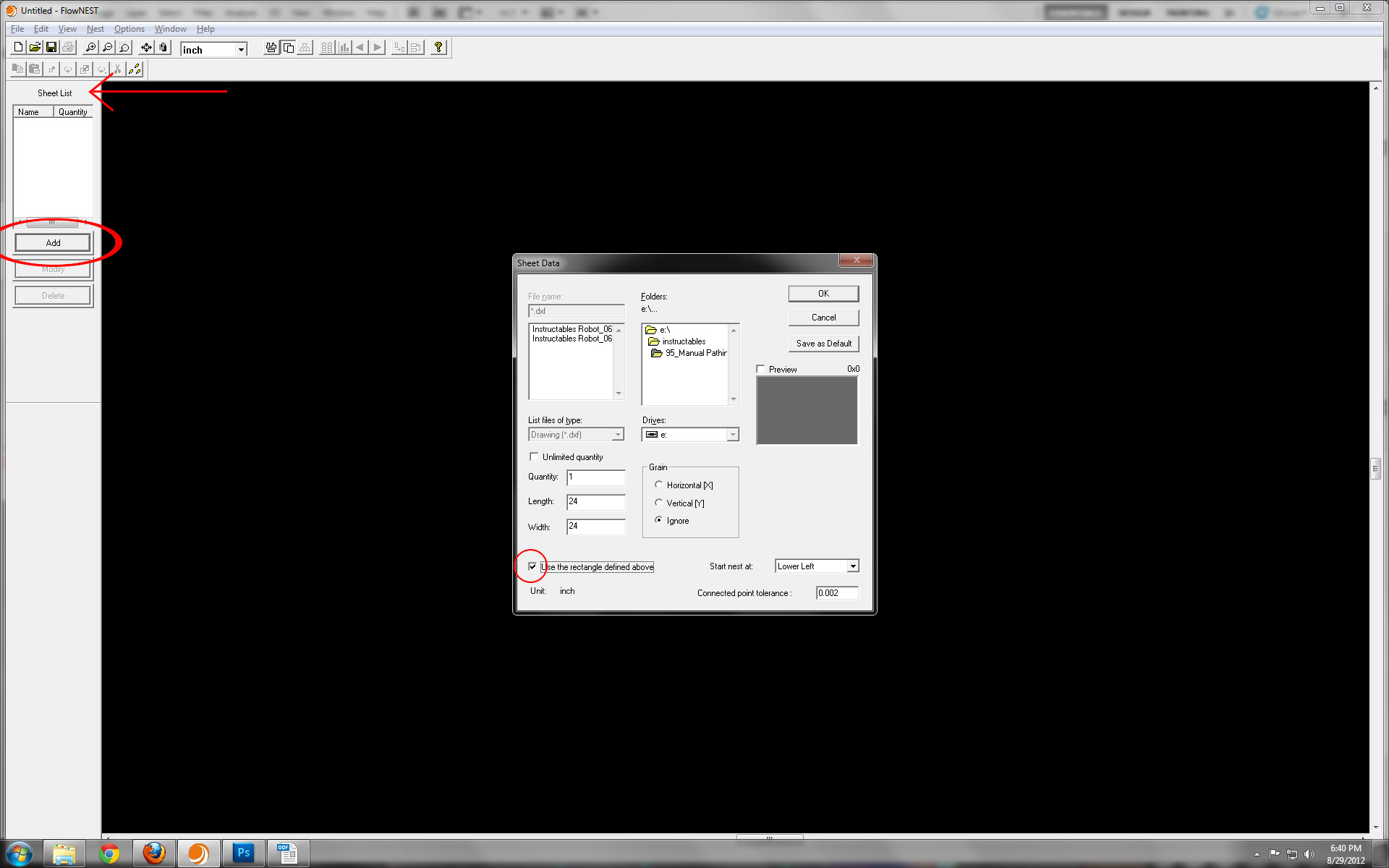Click the Save floppy disk icon

[51, 48]
